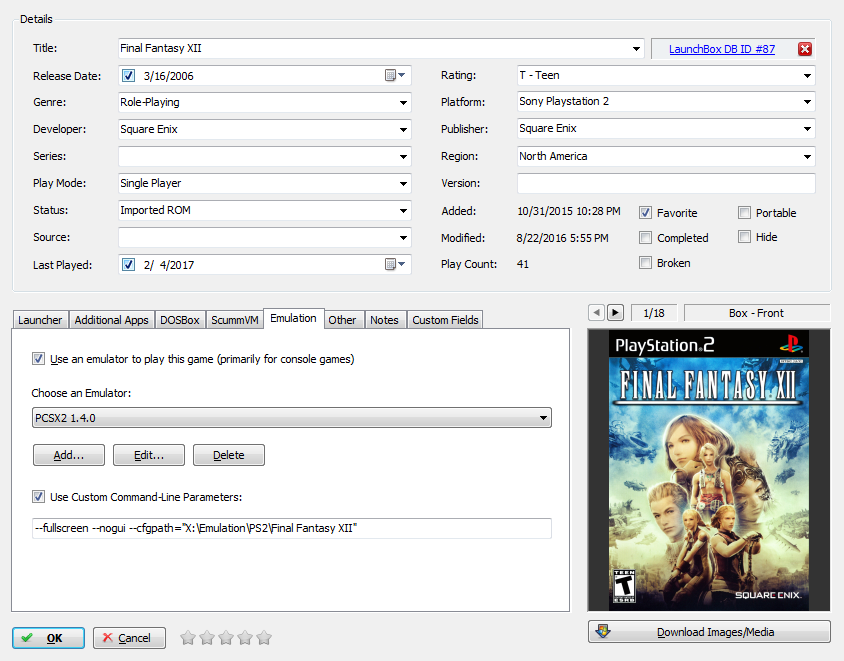Confirm changes with the OK button
Viewport: 844px width, 661px height.
48,638
